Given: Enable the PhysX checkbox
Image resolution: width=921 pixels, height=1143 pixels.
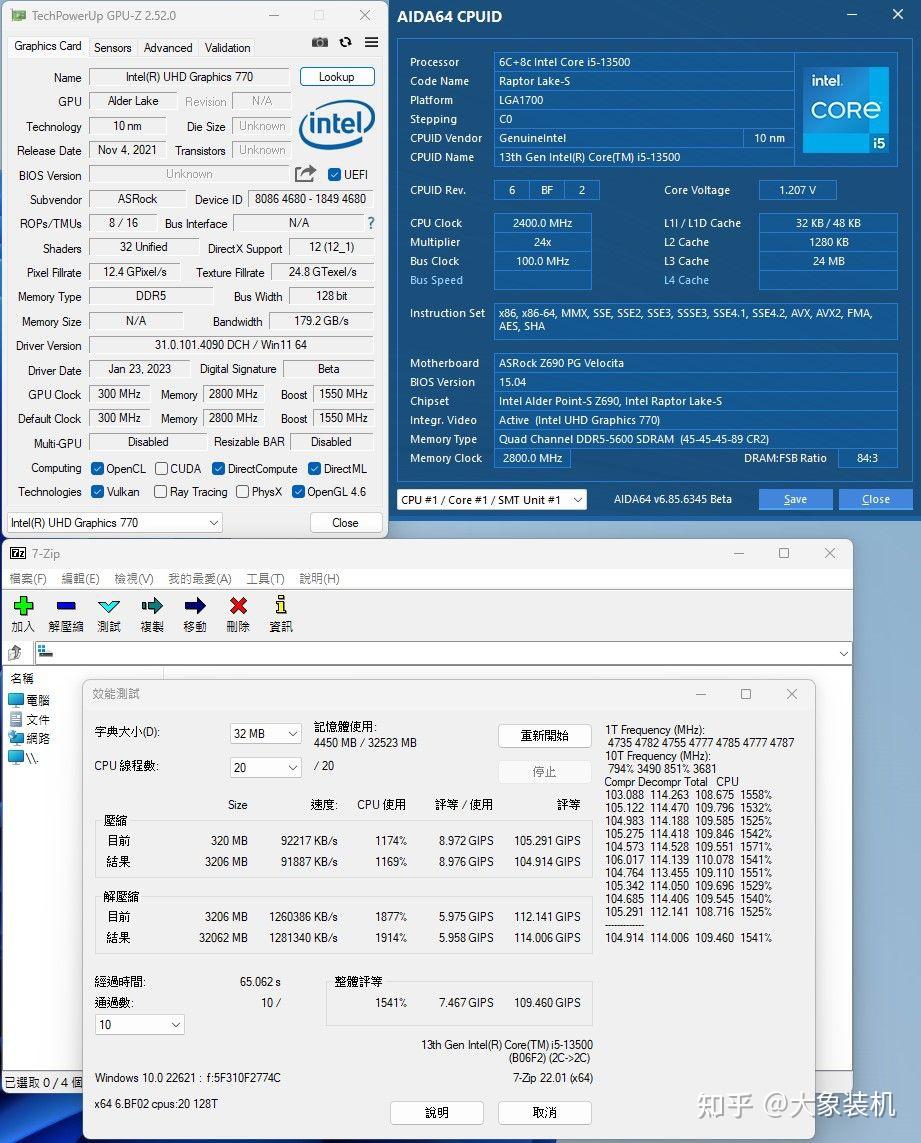Looking at the screenshot, I should pos(242,491).
